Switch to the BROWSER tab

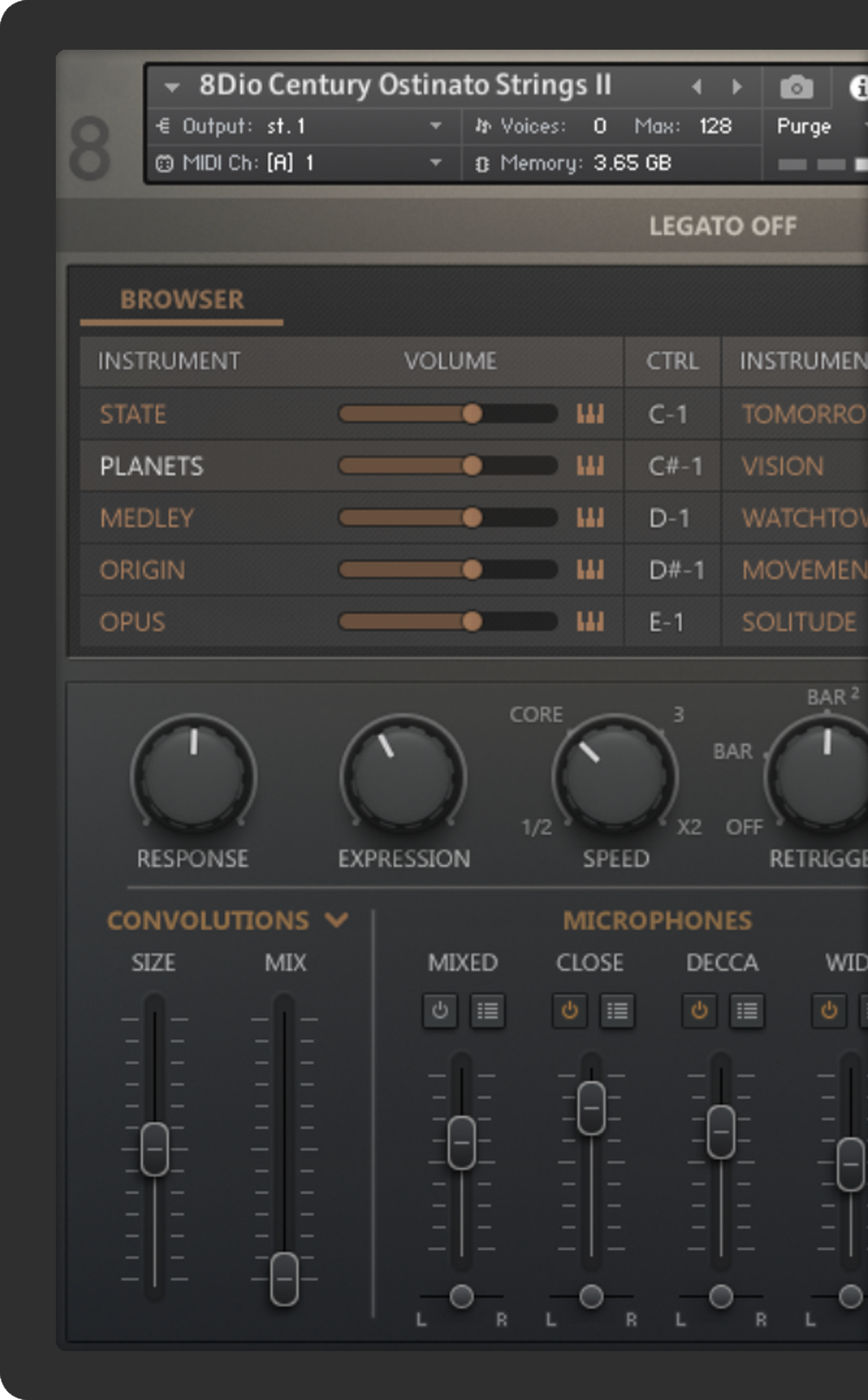(x=182, y=300)
